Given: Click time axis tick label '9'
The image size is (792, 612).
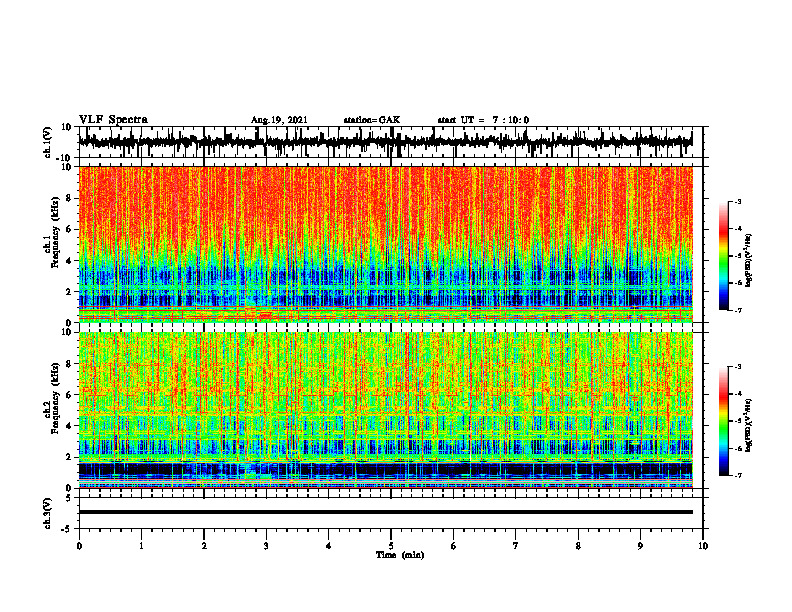Looking at the screenshot, I should (x=640, y=546).
